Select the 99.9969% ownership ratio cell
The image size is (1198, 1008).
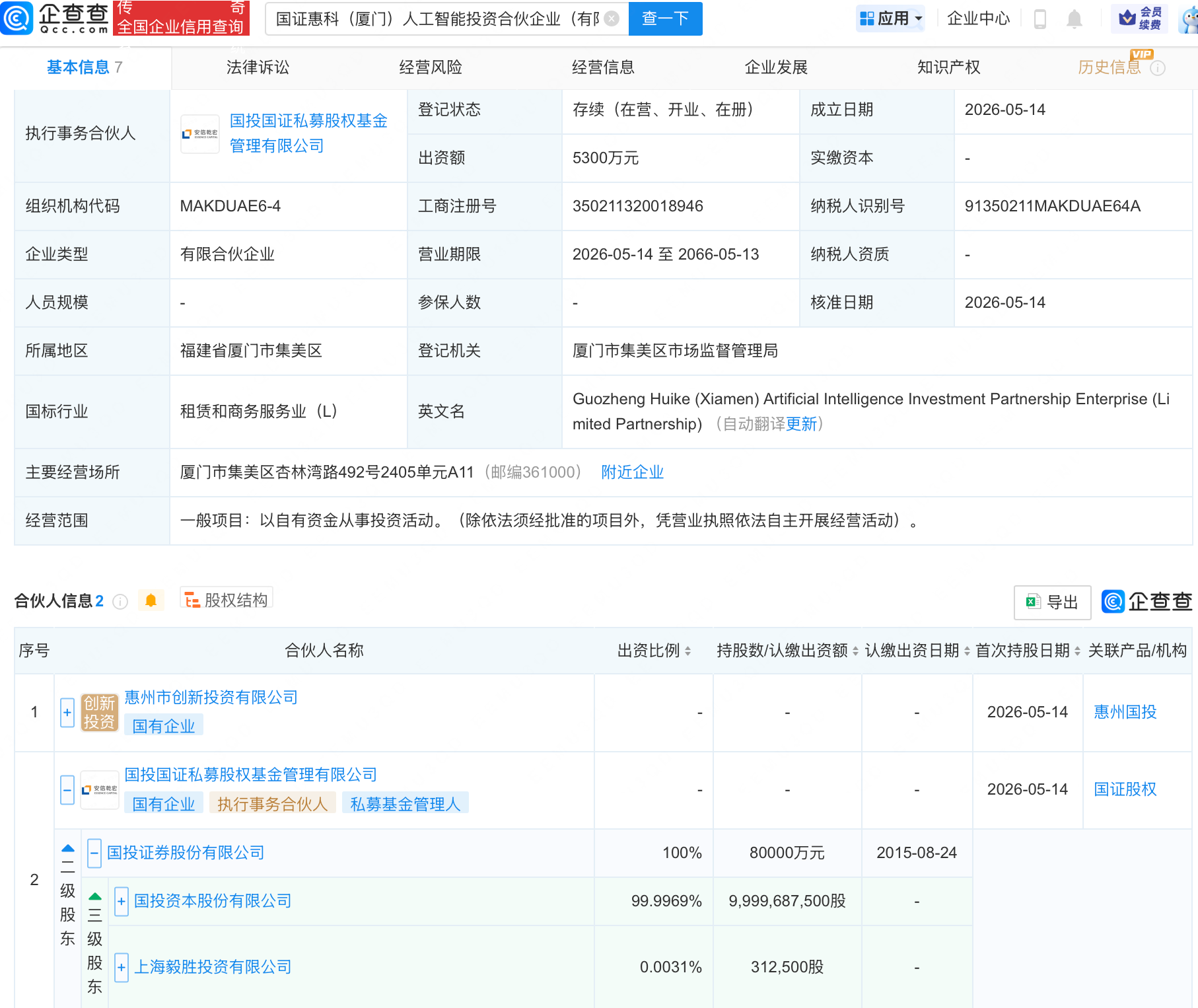point(666,901)
